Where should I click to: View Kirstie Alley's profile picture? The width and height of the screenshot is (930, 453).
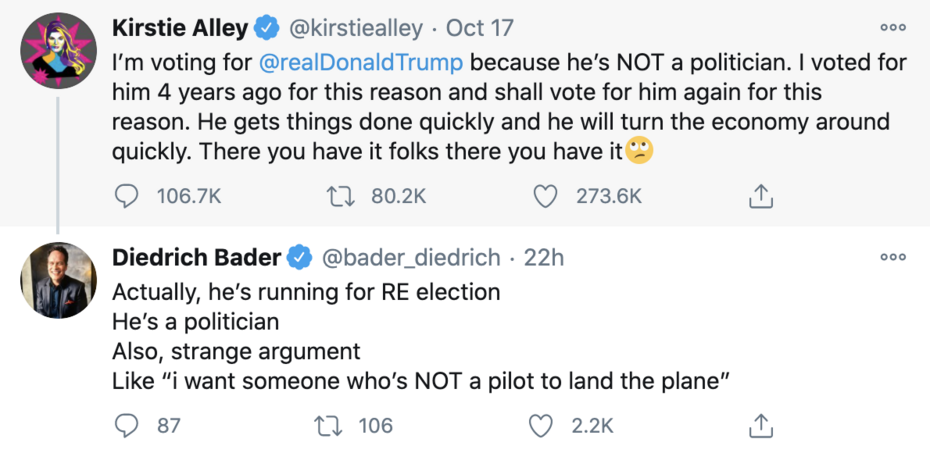59,52
